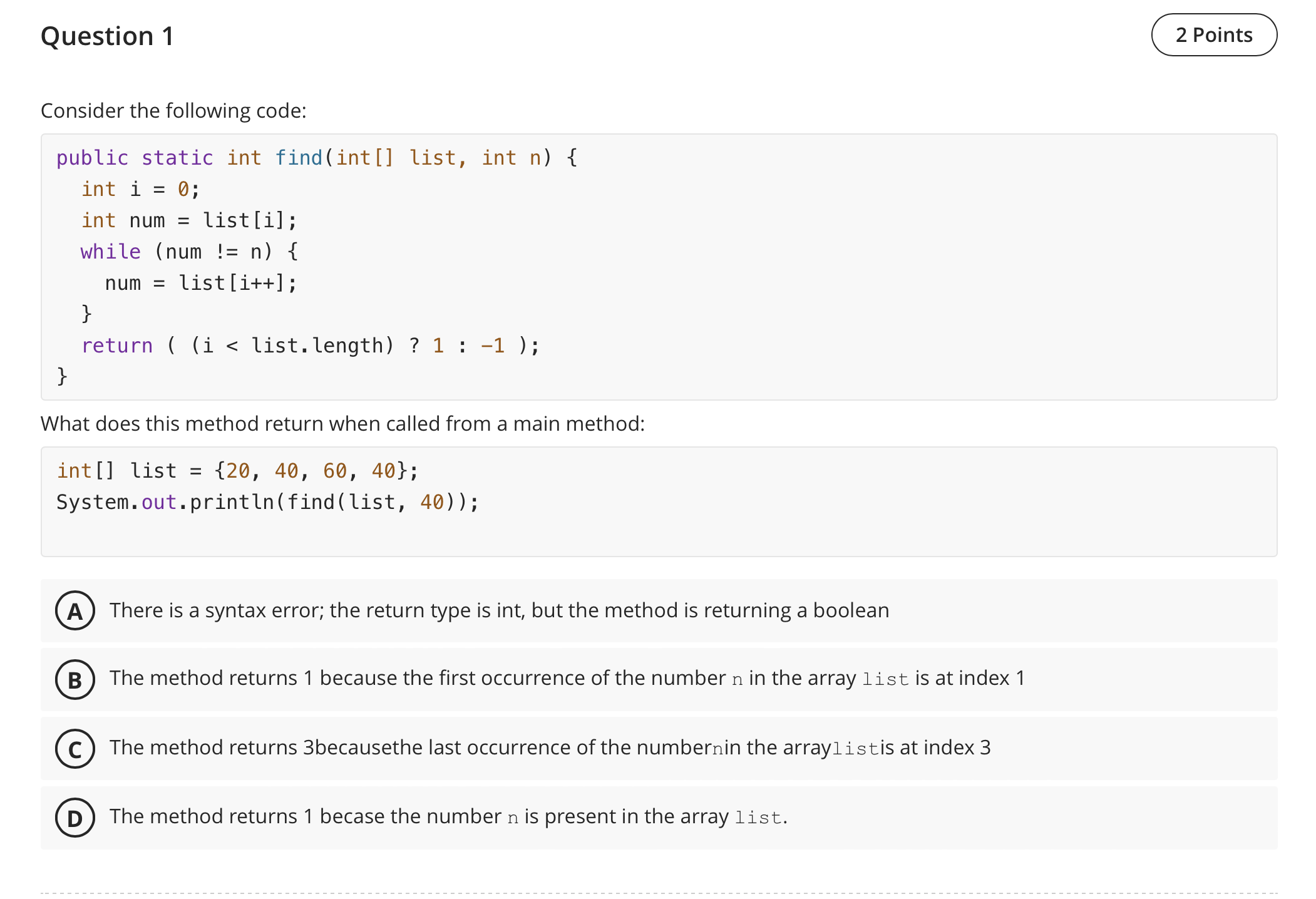Click the while loop keyword
The image size is (1316, 899).
(x=111, y=251)
